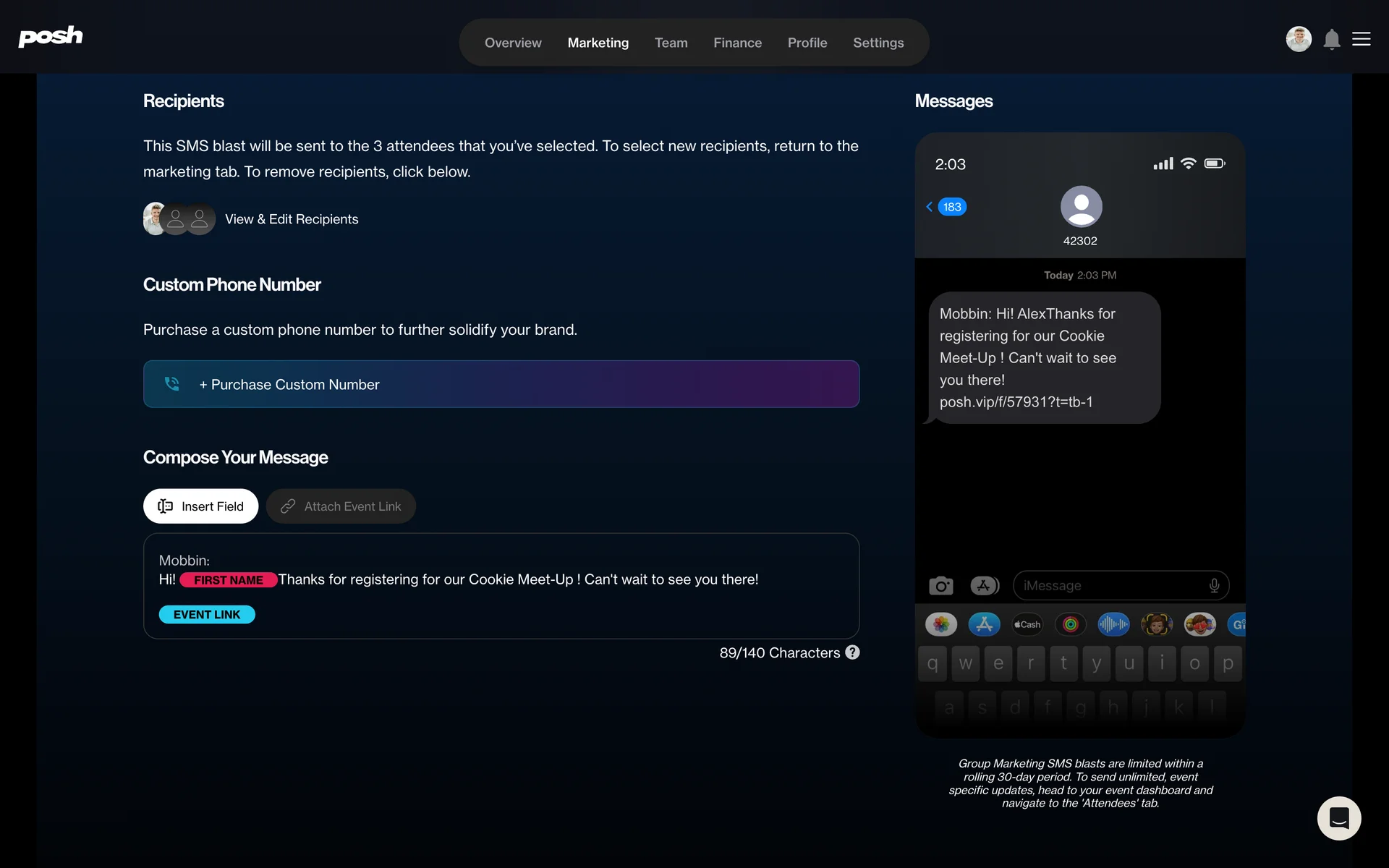Open View & Edit Recipients
Screen dimensions: 1389x868
[x=291, y=219]
